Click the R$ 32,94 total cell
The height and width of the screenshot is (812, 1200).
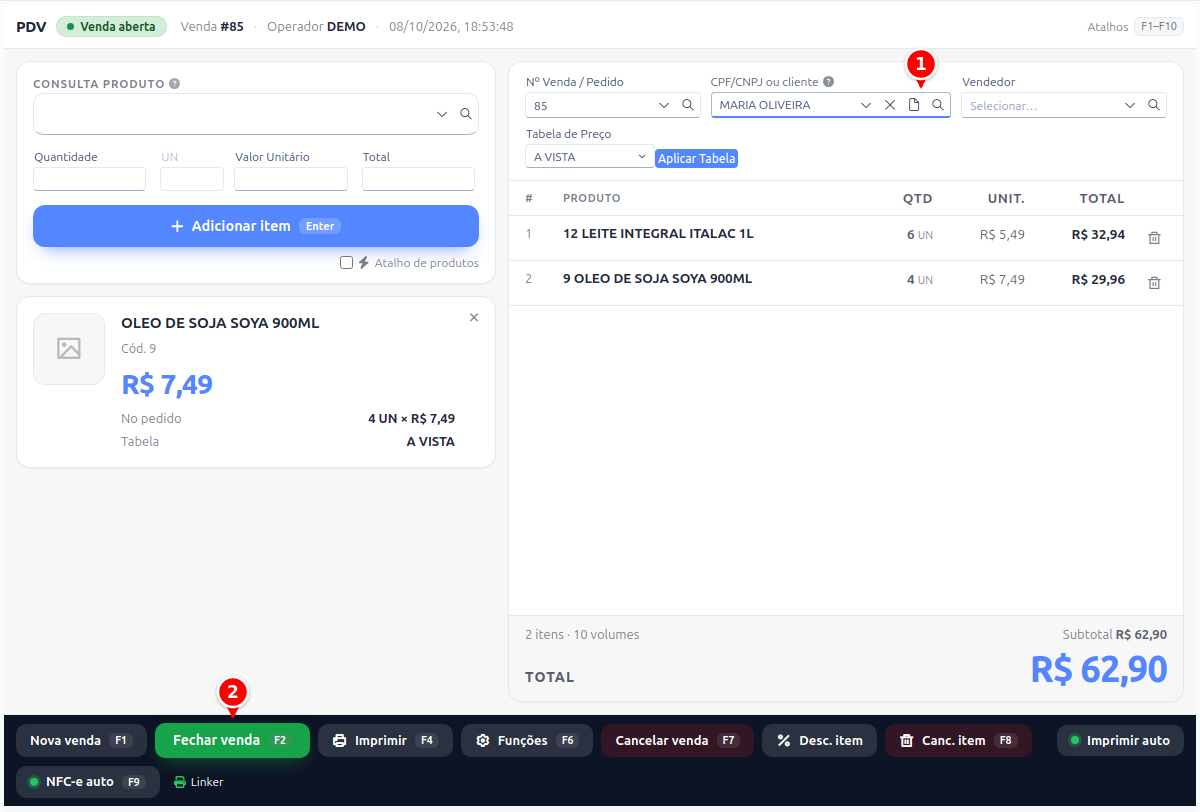point(1098,235)
